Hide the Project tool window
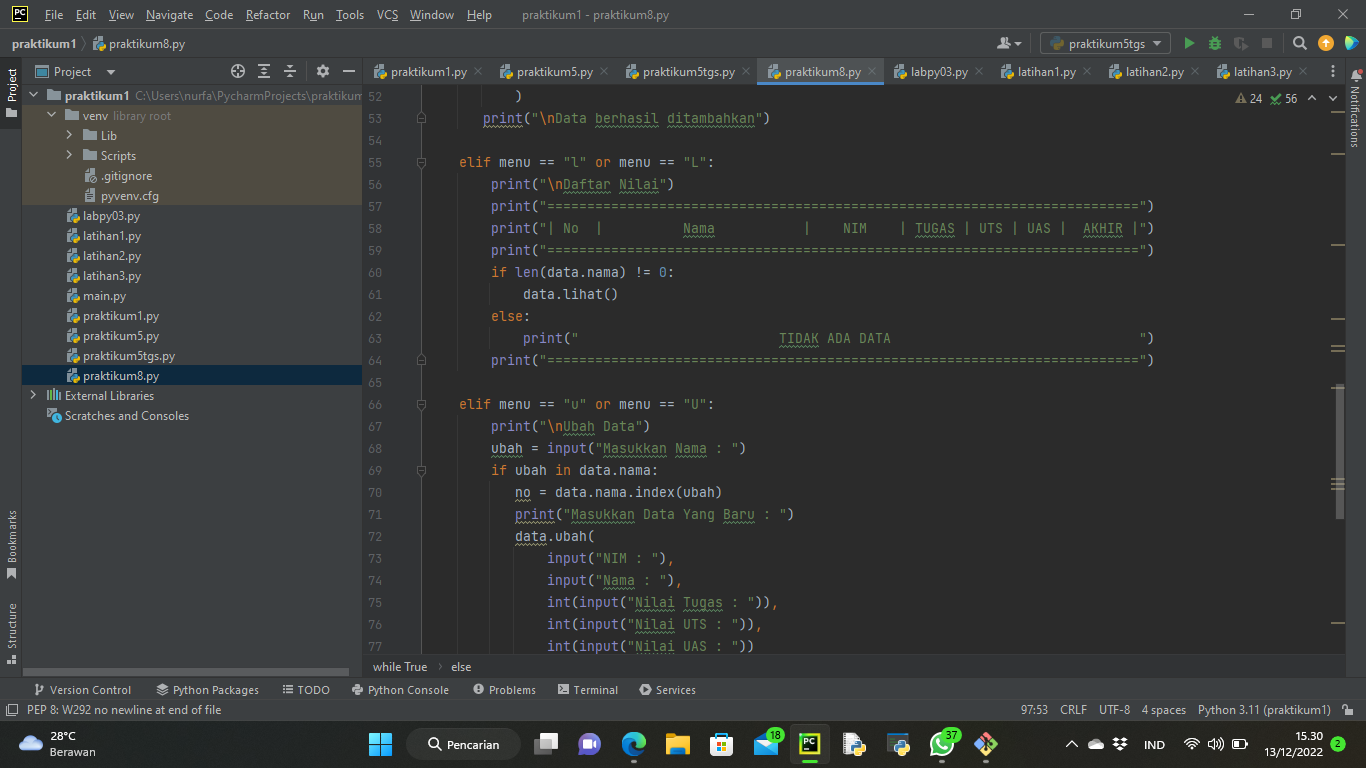Image resolution: width=1366 pixels, height=768 pixels. pyautogui.click(x=347, y=71)
